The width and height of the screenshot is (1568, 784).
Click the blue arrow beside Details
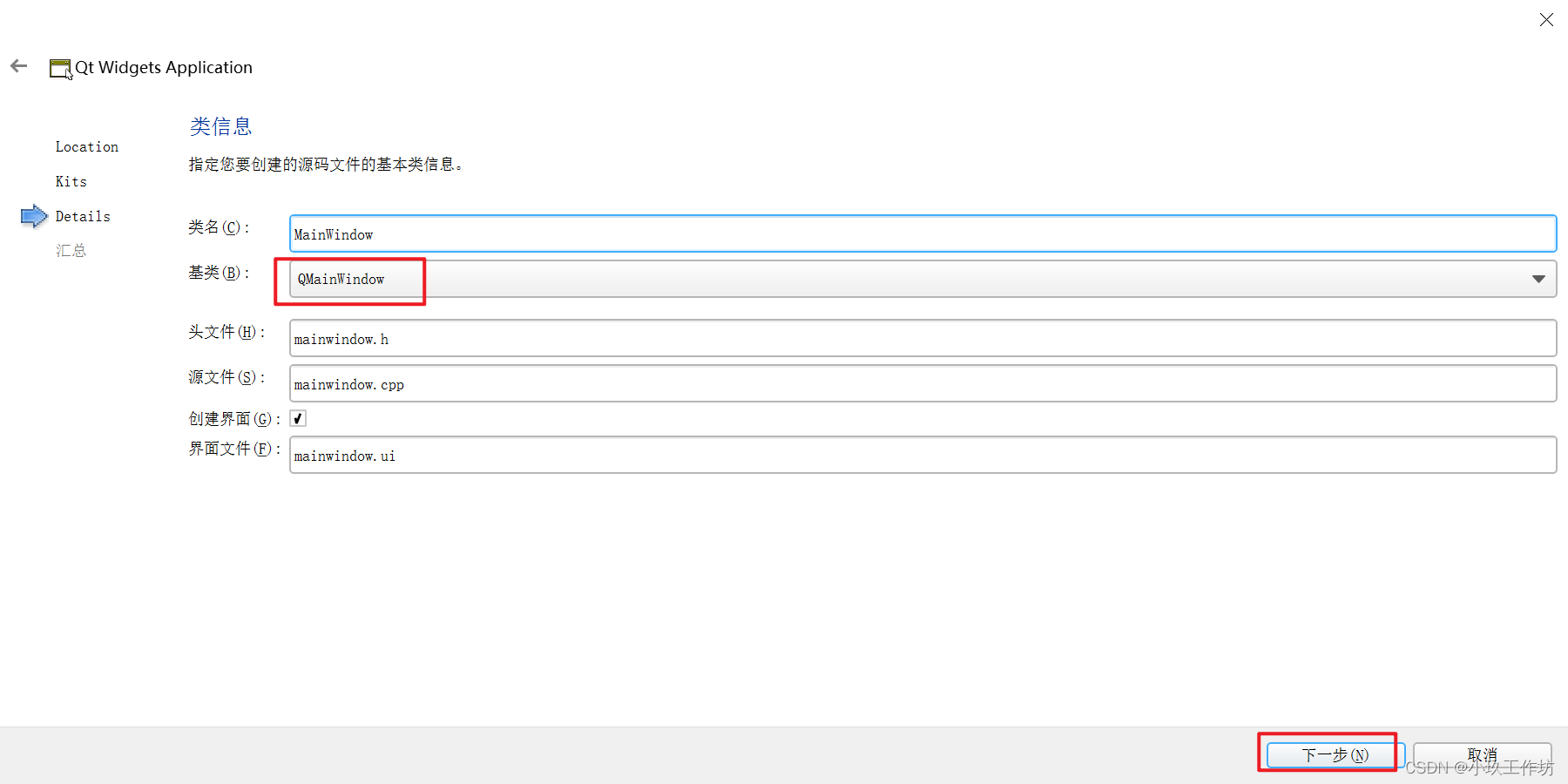pyautogui.click(x=34, y=216)
